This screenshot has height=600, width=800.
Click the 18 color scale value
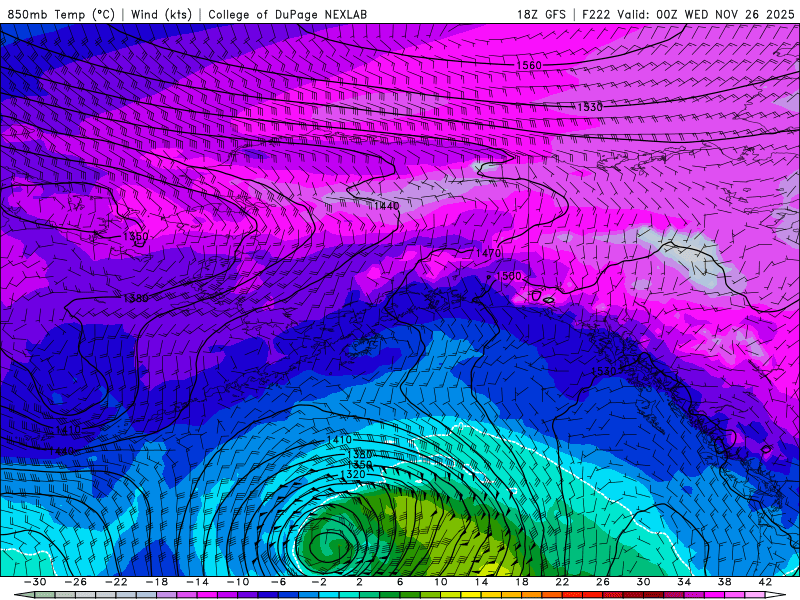521,582
